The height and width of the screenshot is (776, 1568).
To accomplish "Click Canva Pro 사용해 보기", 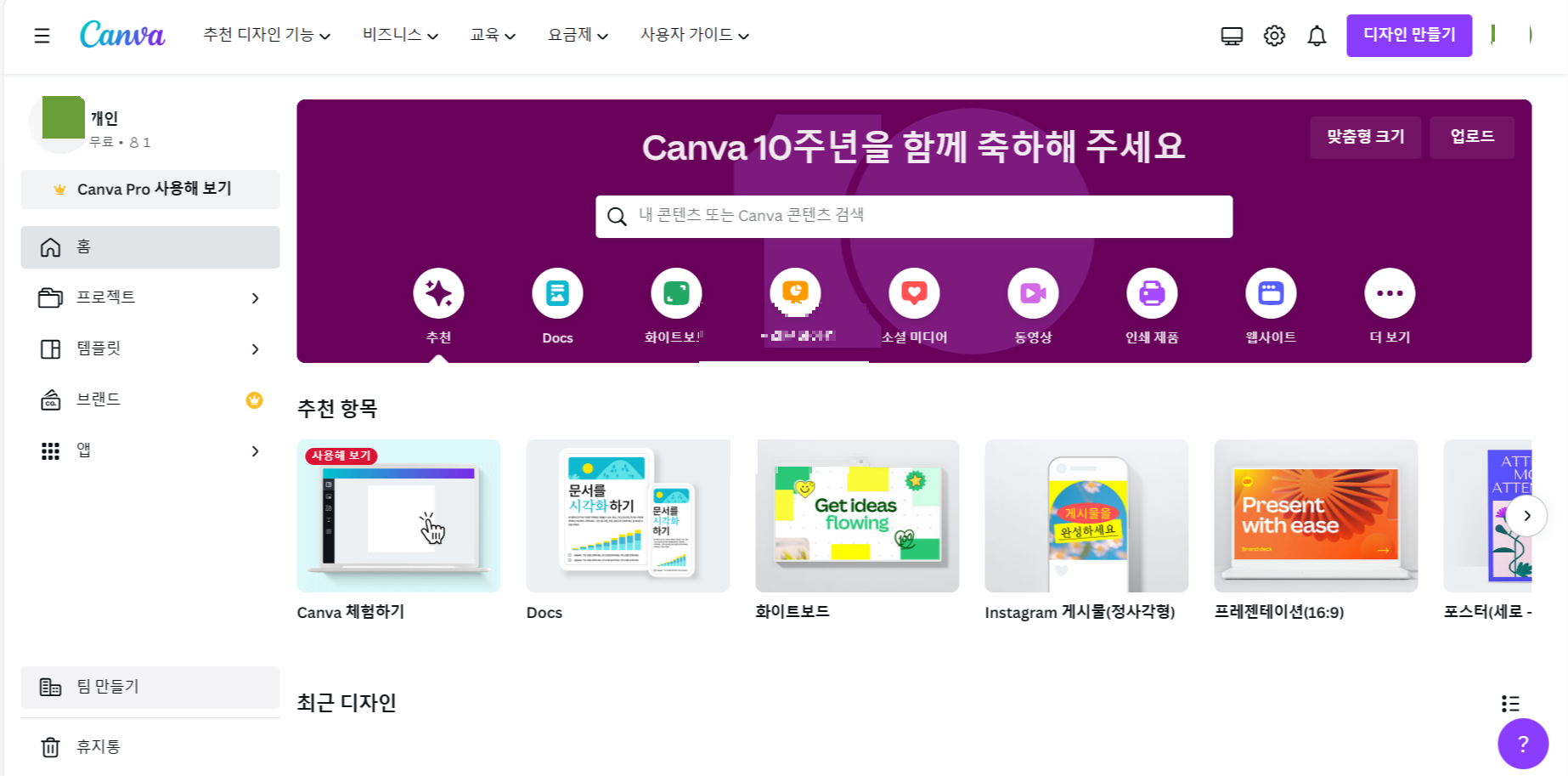I will point(150,190).
